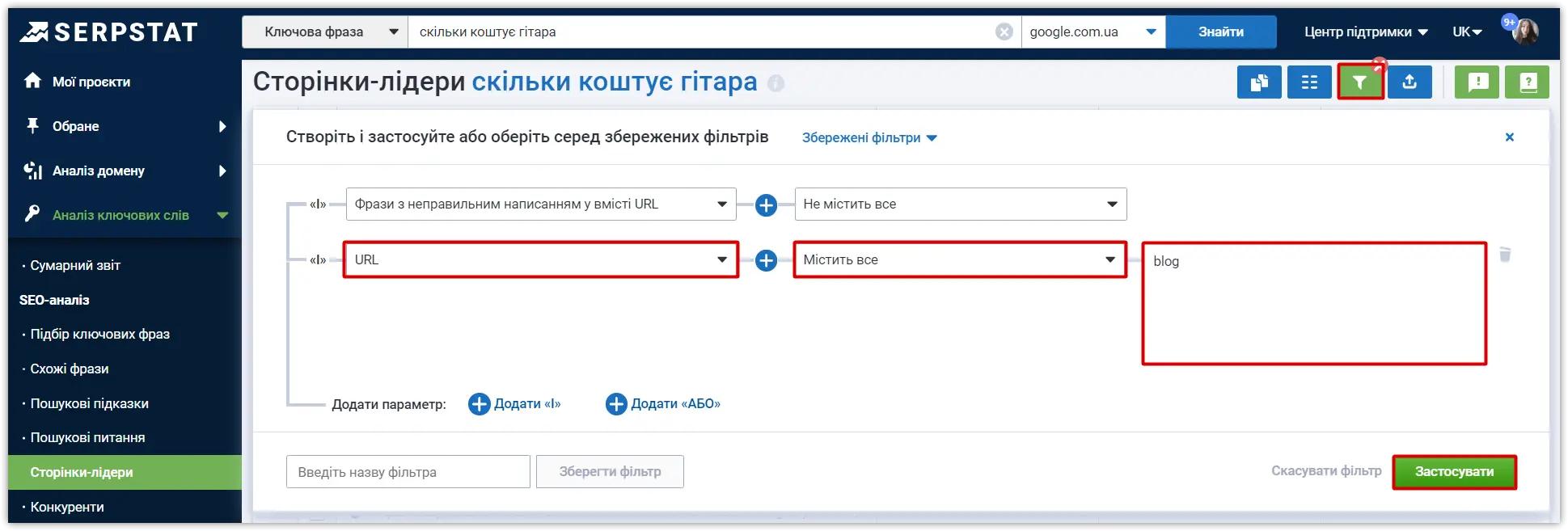Open Сумарний звіт in the sidebar
This screenshot has width=1568, height=531.
[x=75, y=265]
